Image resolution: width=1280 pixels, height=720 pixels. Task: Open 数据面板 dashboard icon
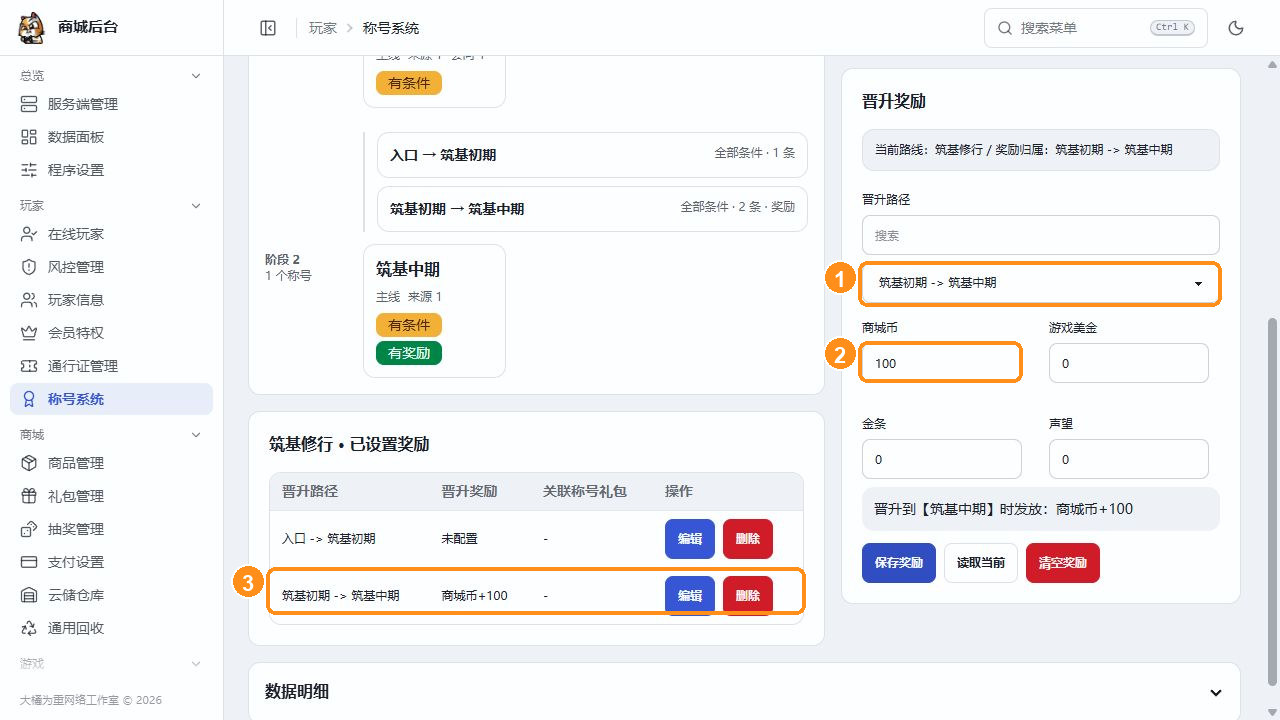click(x=29, y=137)
